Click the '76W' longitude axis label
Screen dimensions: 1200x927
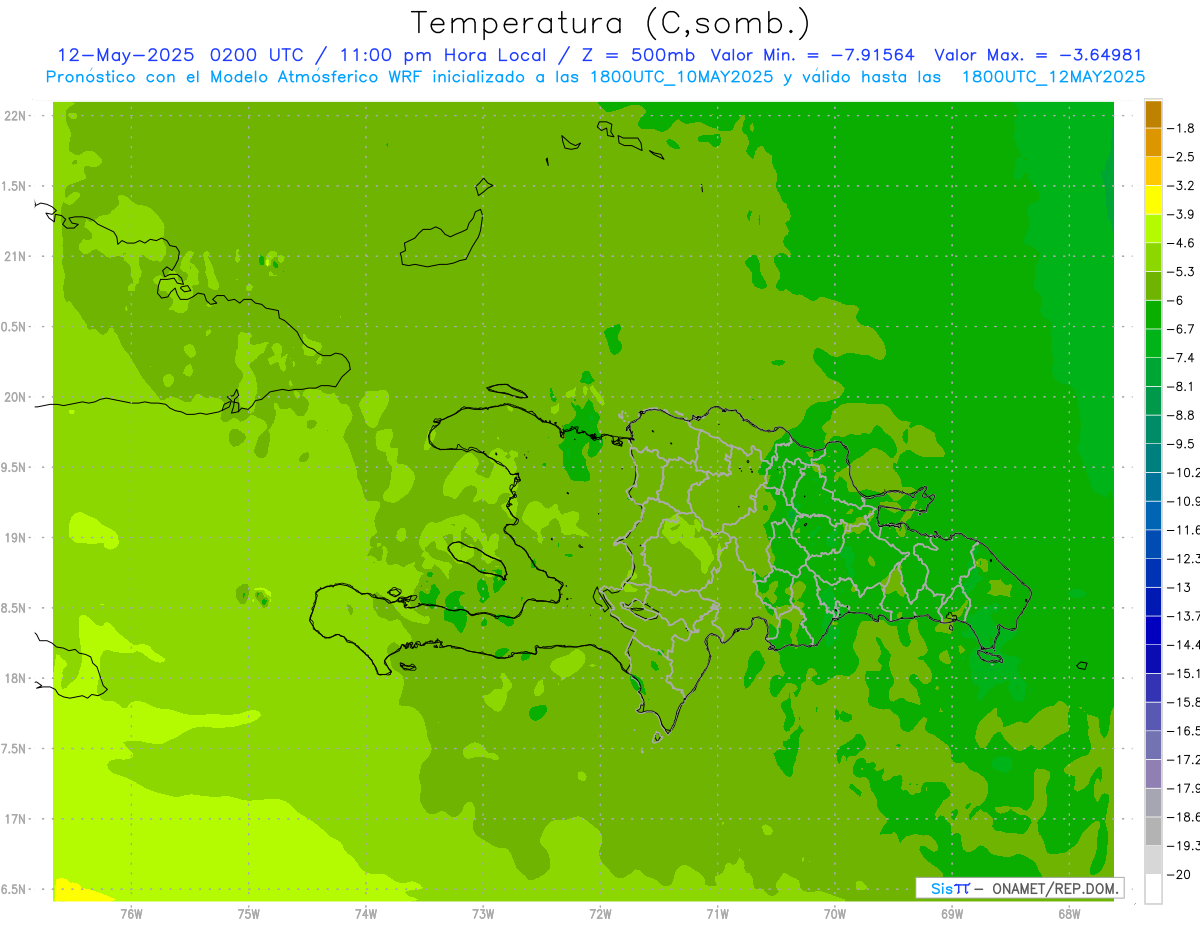131,914
